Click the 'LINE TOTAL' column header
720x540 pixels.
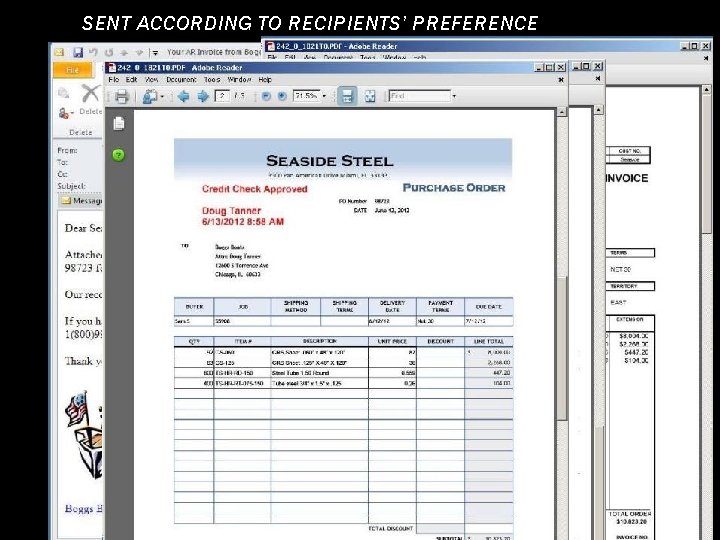pyautogui.click(x=489, y=342)
